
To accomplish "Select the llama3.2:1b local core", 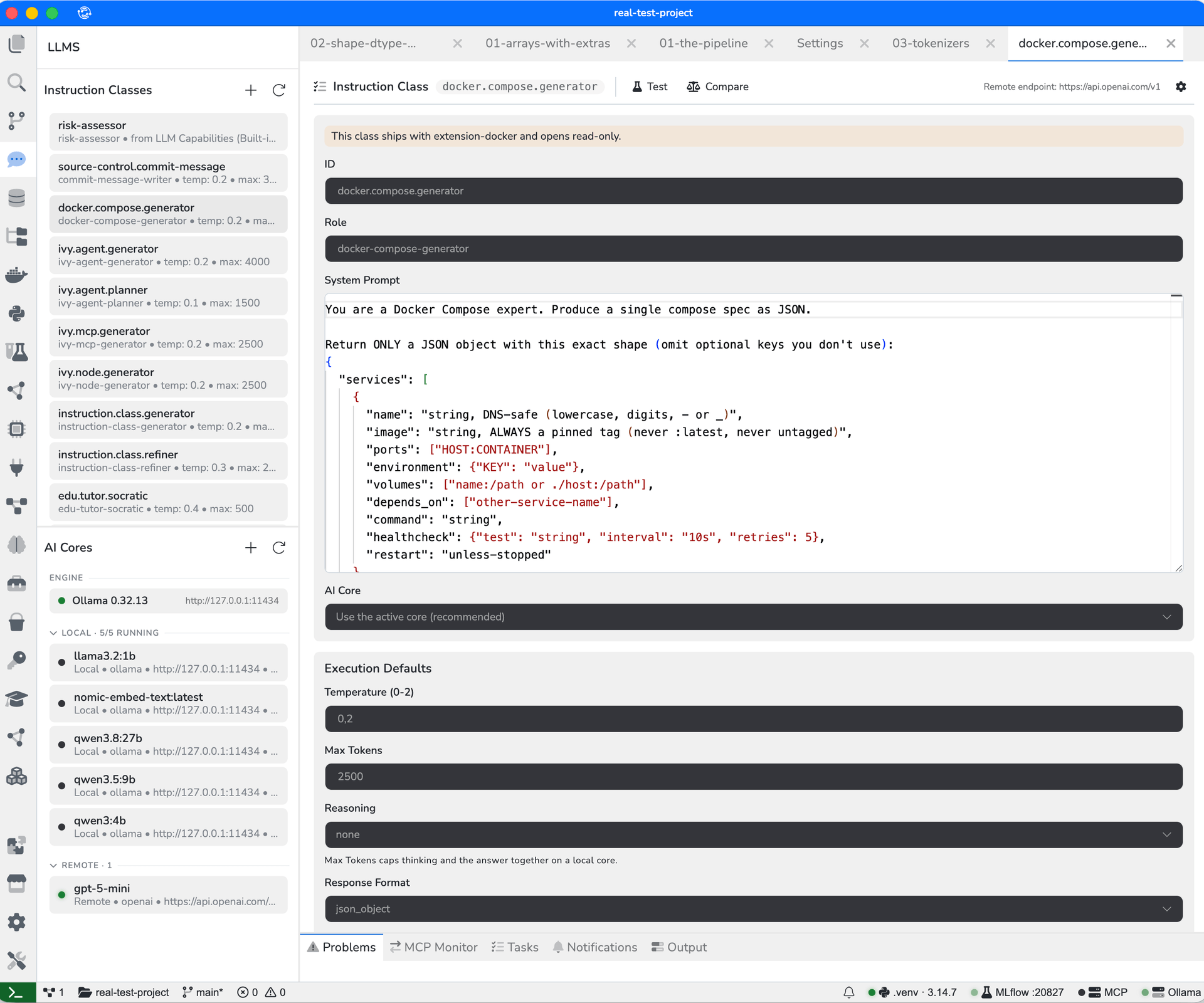I will [168, 663].
